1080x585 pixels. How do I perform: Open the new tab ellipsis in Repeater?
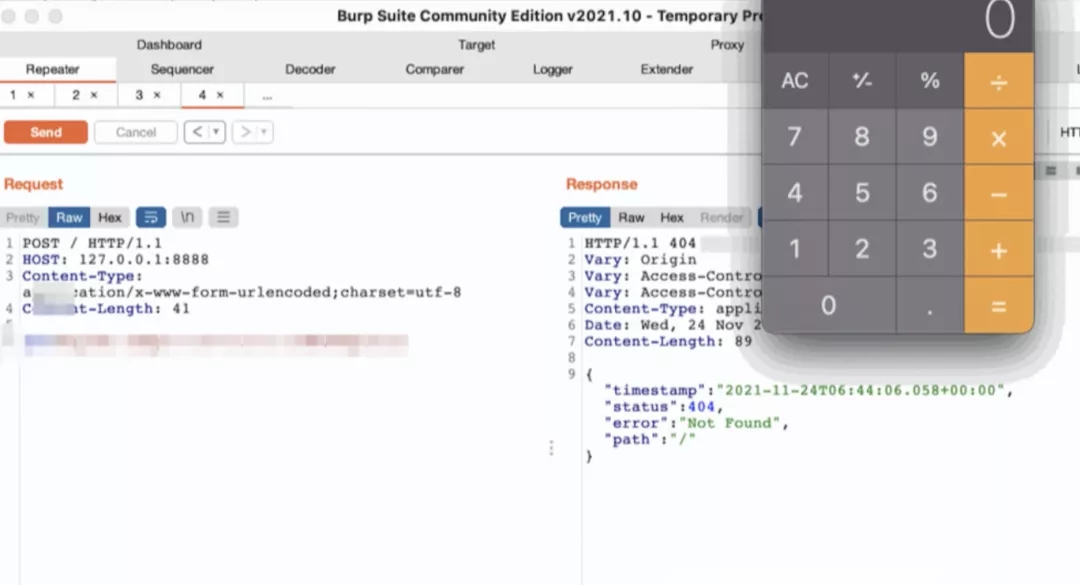pyautogui.click(x=267, y=96)
